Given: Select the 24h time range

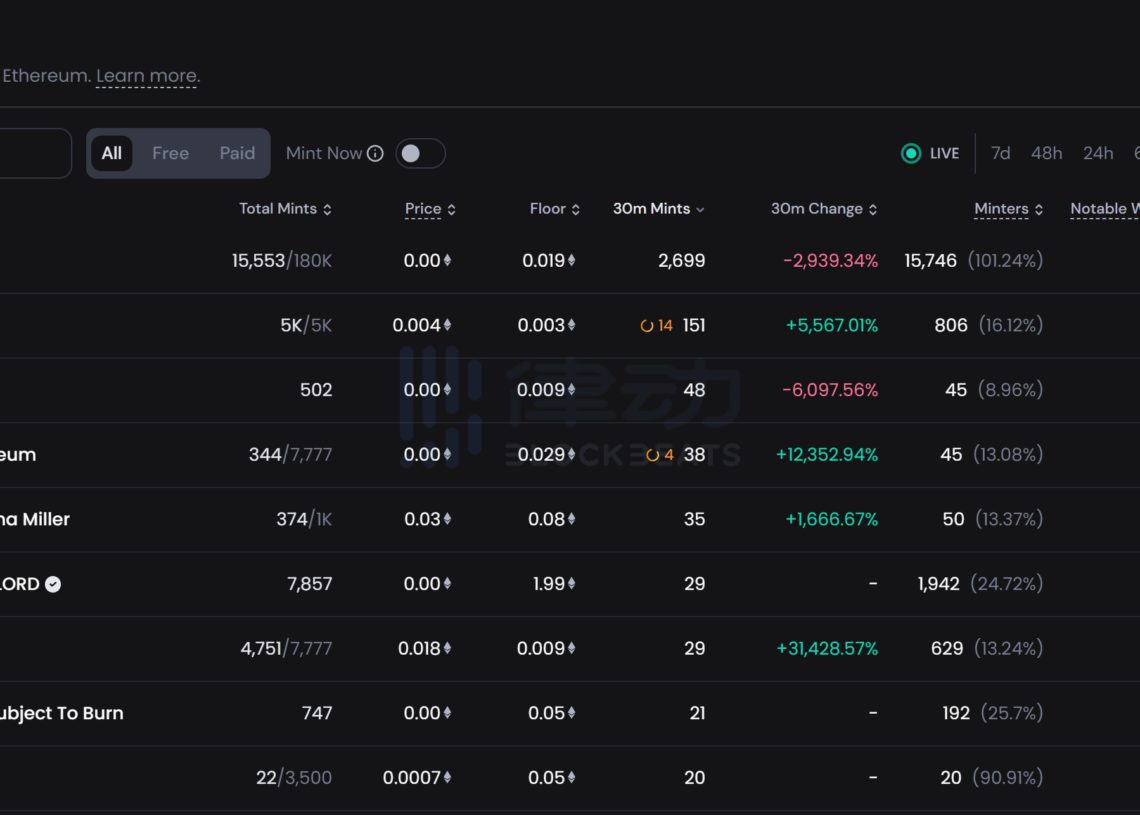Looking at the screenshot, I should 1097,153.
